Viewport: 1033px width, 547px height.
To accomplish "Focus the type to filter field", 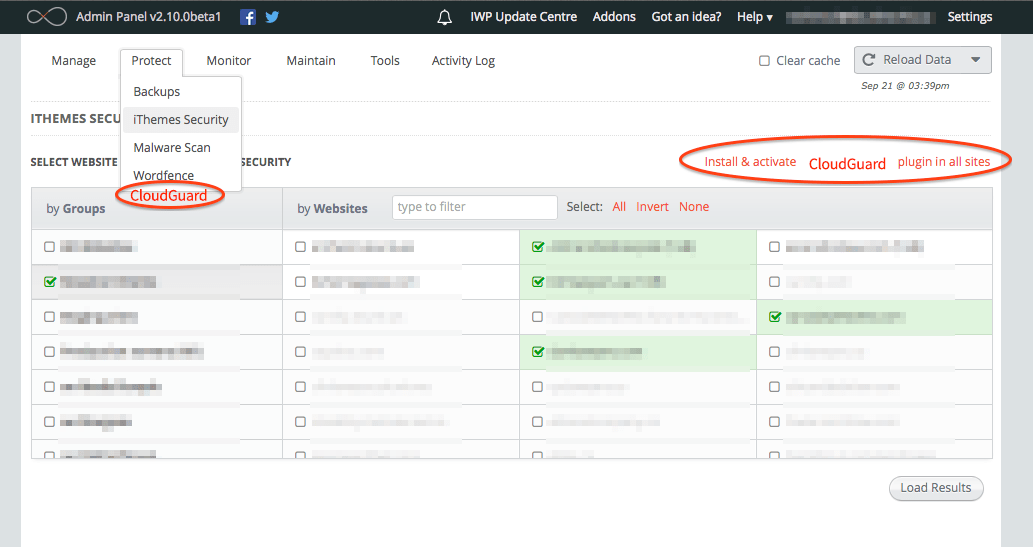I will point(474,207).
